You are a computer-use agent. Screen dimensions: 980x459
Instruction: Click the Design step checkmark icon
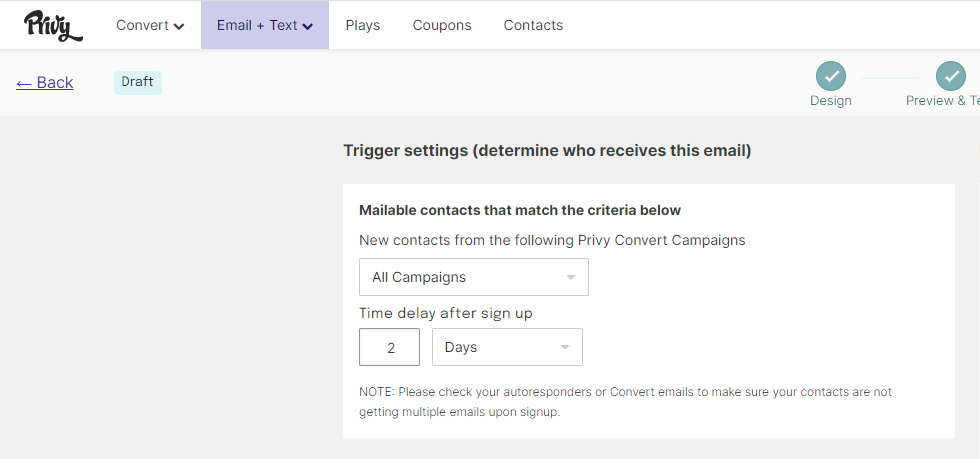click(830, 75)
